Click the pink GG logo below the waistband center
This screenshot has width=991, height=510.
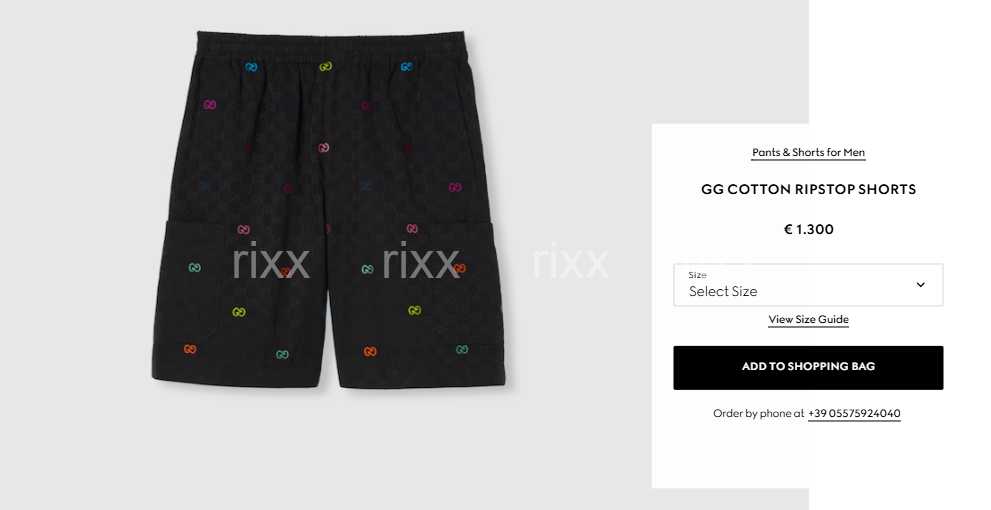[323, 148]
